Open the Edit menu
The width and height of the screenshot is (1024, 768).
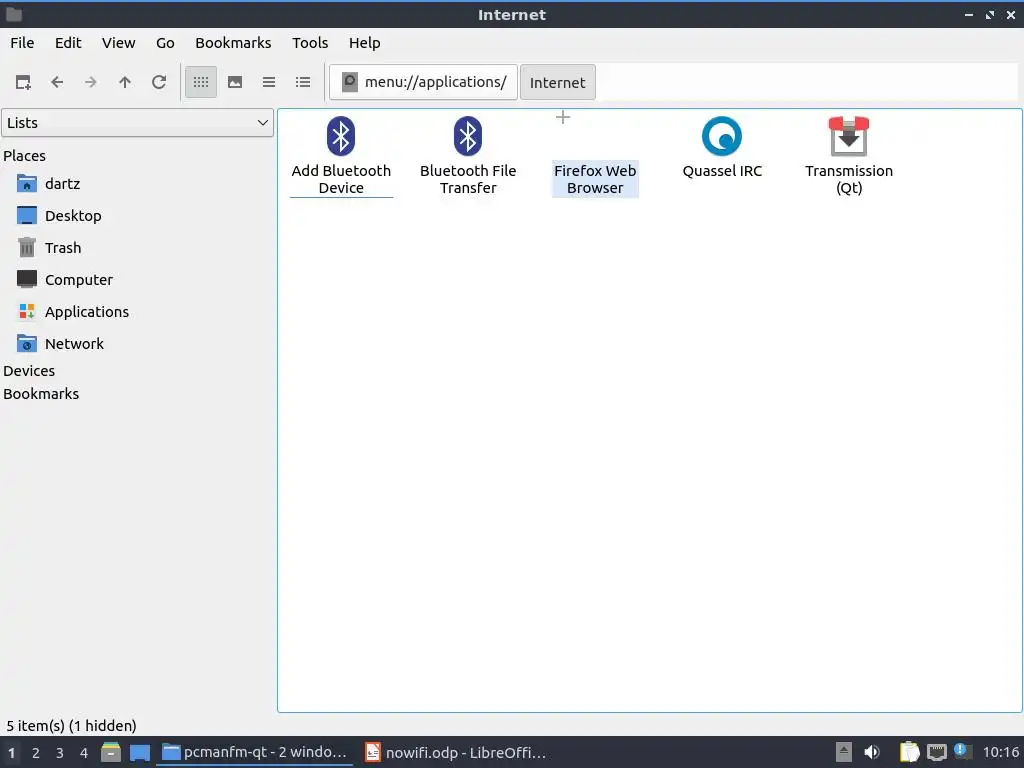[68, 43]
